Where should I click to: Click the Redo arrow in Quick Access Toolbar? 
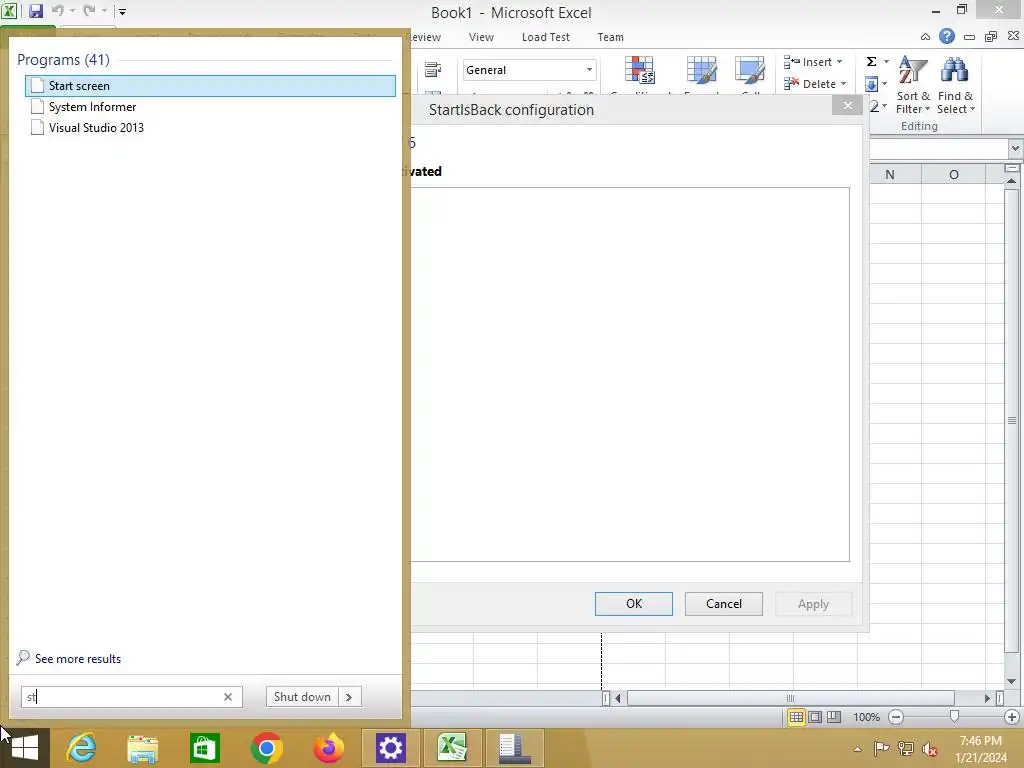pyautogui.click(x=89, y=10)
